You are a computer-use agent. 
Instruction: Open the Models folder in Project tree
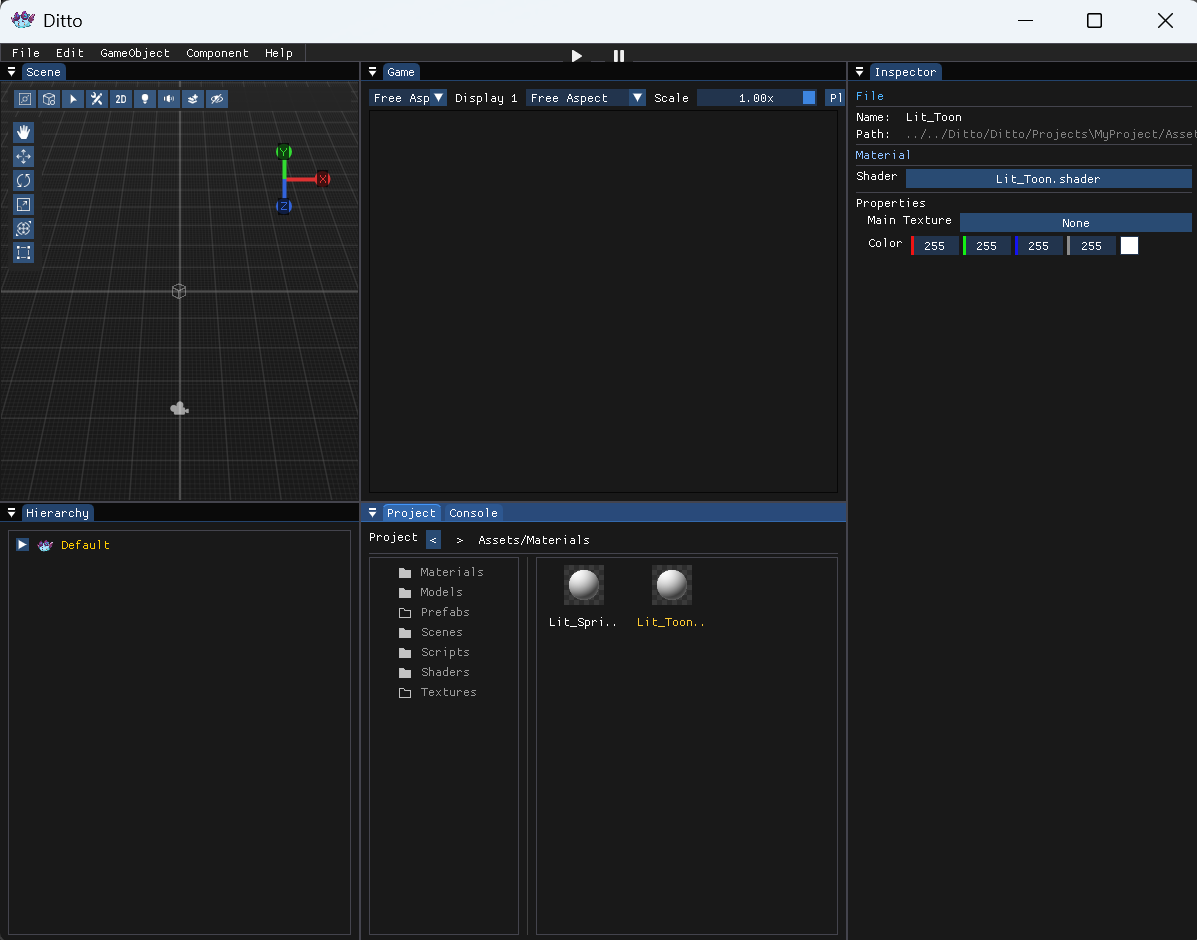(x=431, y=592)
